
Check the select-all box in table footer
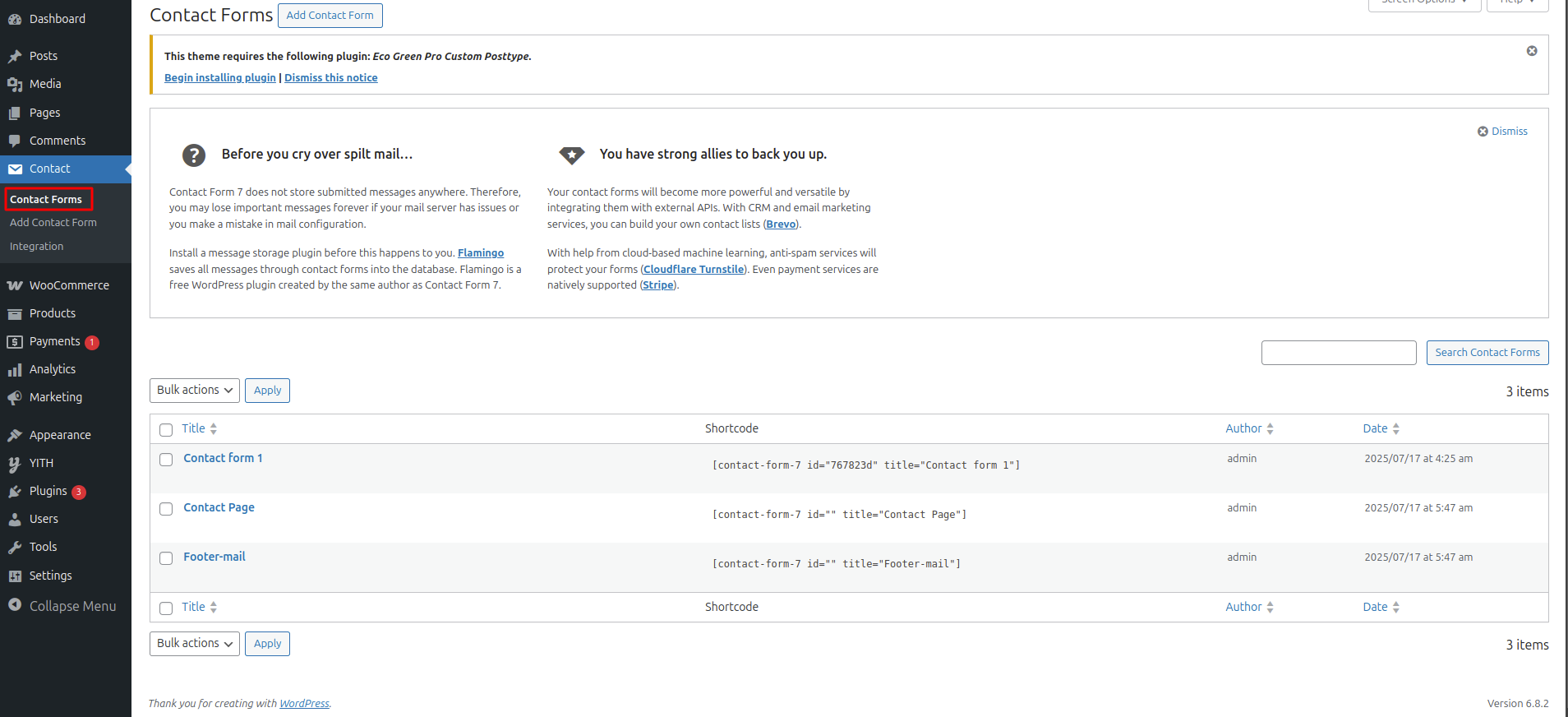coord(166,608)
